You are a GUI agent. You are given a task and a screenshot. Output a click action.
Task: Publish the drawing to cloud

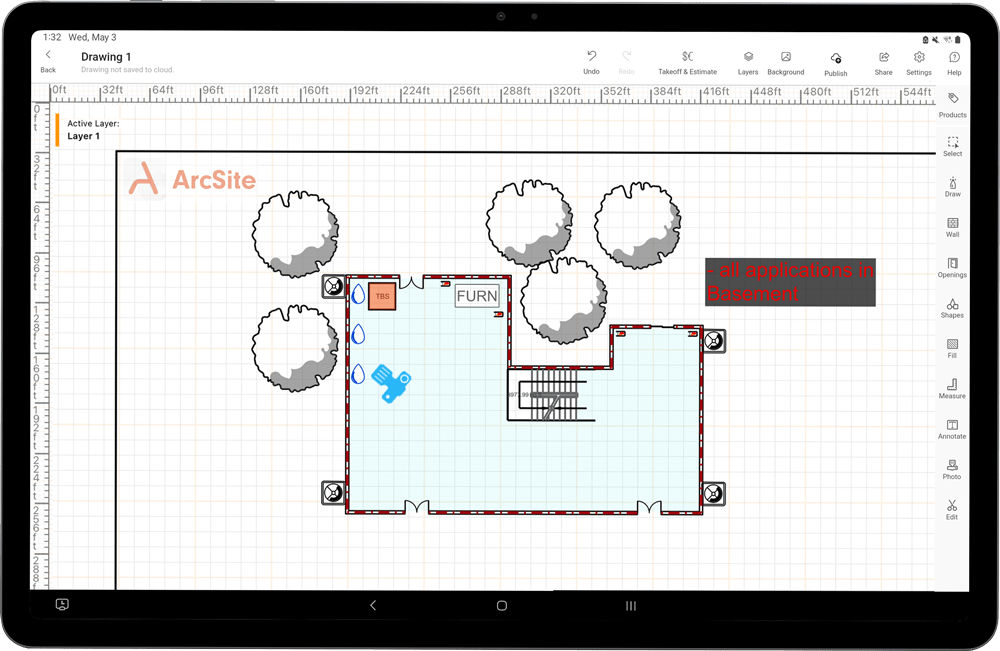point(835,64)
